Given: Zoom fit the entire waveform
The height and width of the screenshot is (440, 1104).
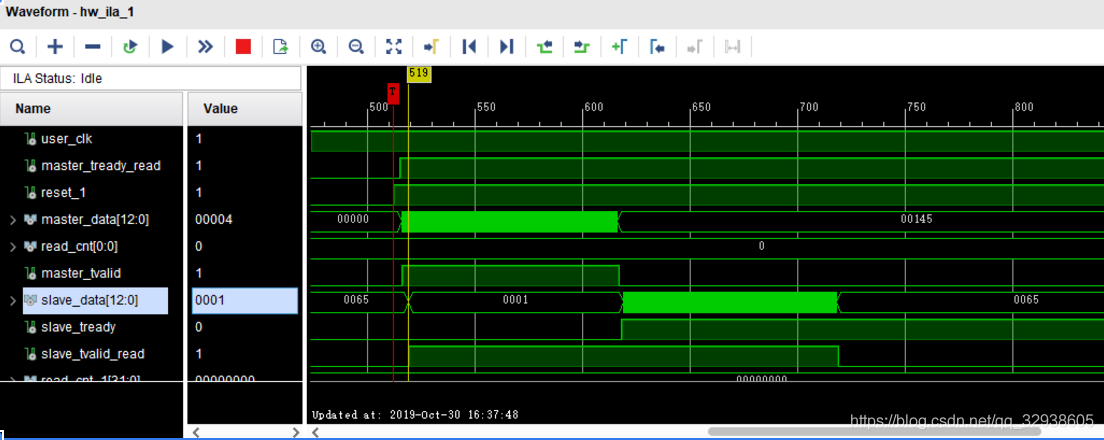Looking at the screenshot, I should point(394,47).
